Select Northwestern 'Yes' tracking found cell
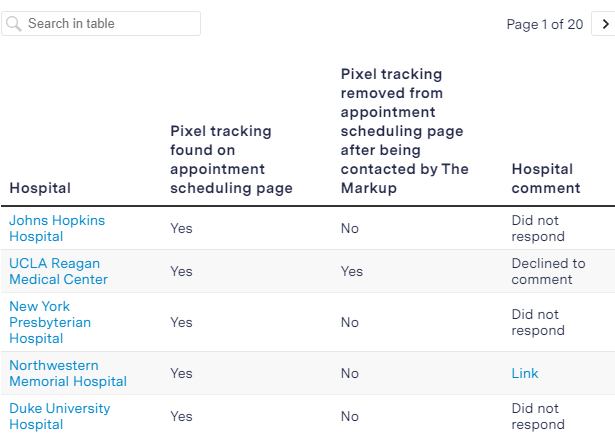This screenshot has height=436, width=615. [x=181, y=373]
